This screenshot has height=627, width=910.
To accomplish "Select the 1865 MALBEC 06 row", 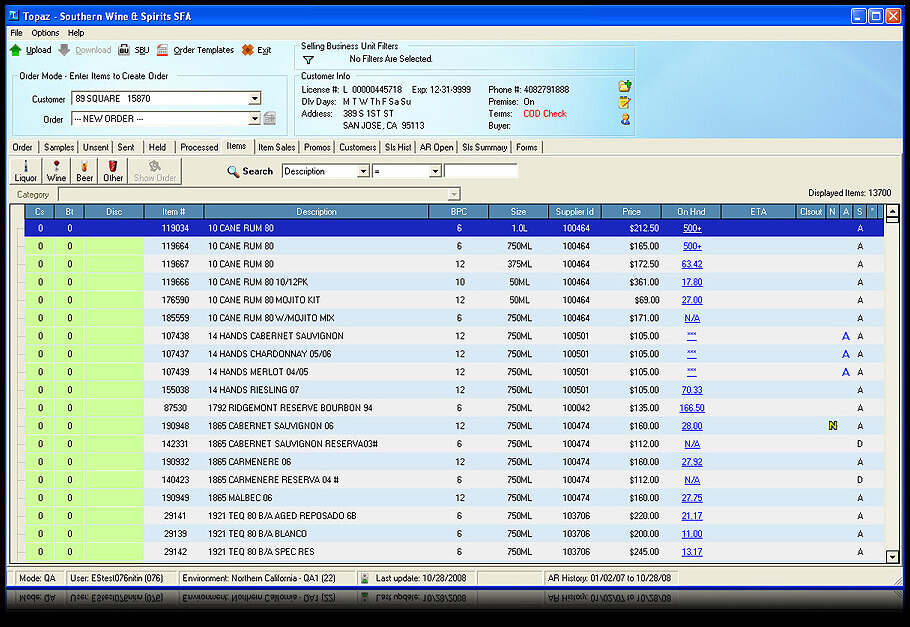I will pos(454,498).
